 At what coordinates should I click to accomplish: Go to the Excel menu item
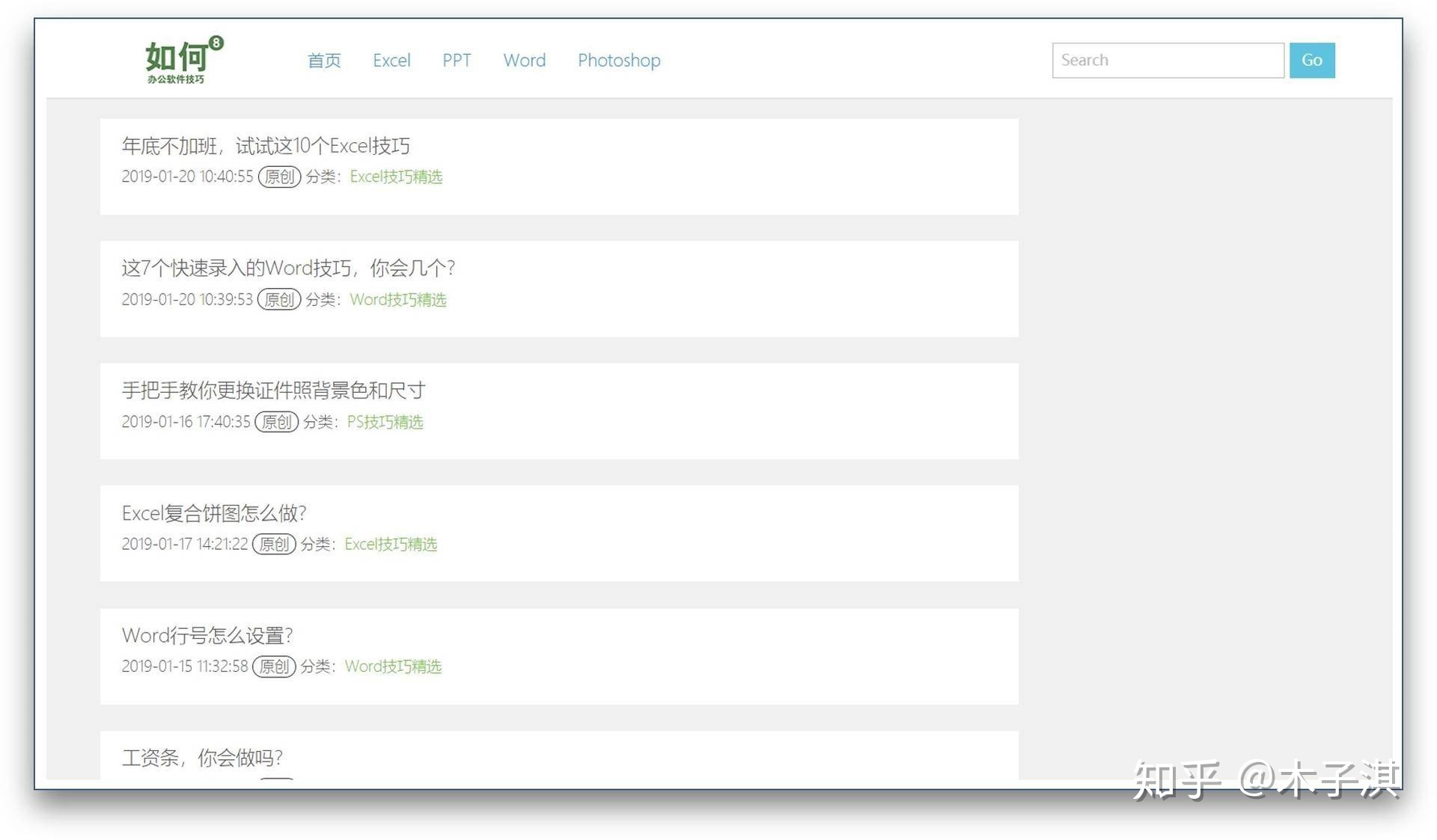click(x=391, y=61)
